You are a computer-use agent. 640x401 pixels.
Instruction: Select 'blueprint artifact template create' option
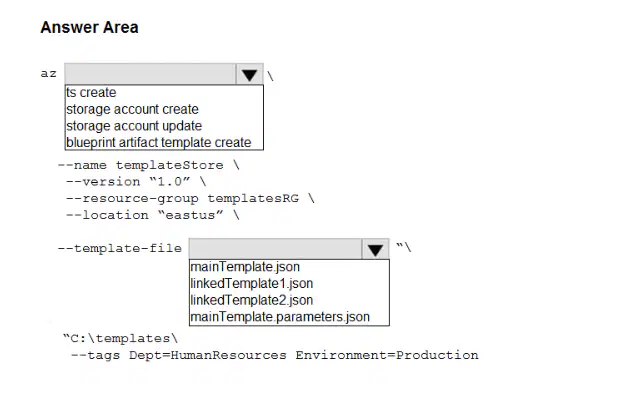(158, 143)
